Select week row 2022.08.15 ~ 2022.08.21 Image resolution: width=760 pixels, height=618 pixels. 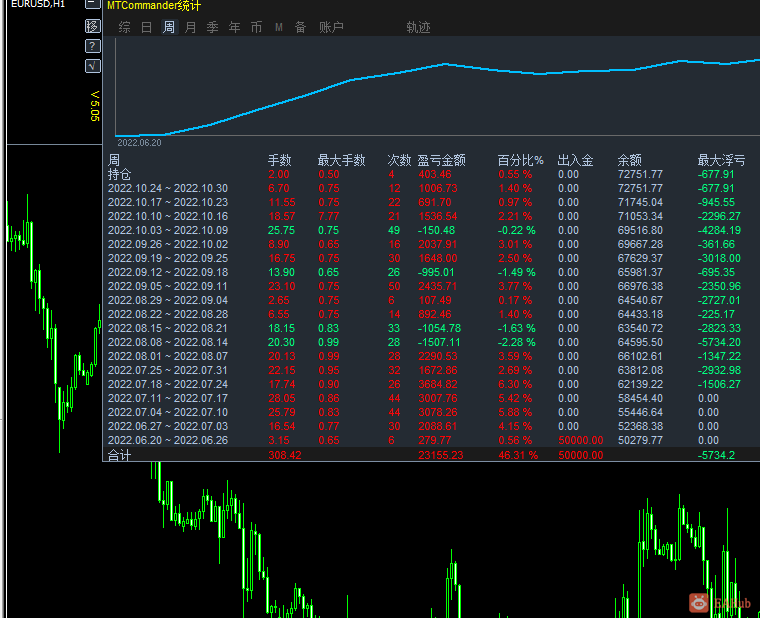point(168,329)
